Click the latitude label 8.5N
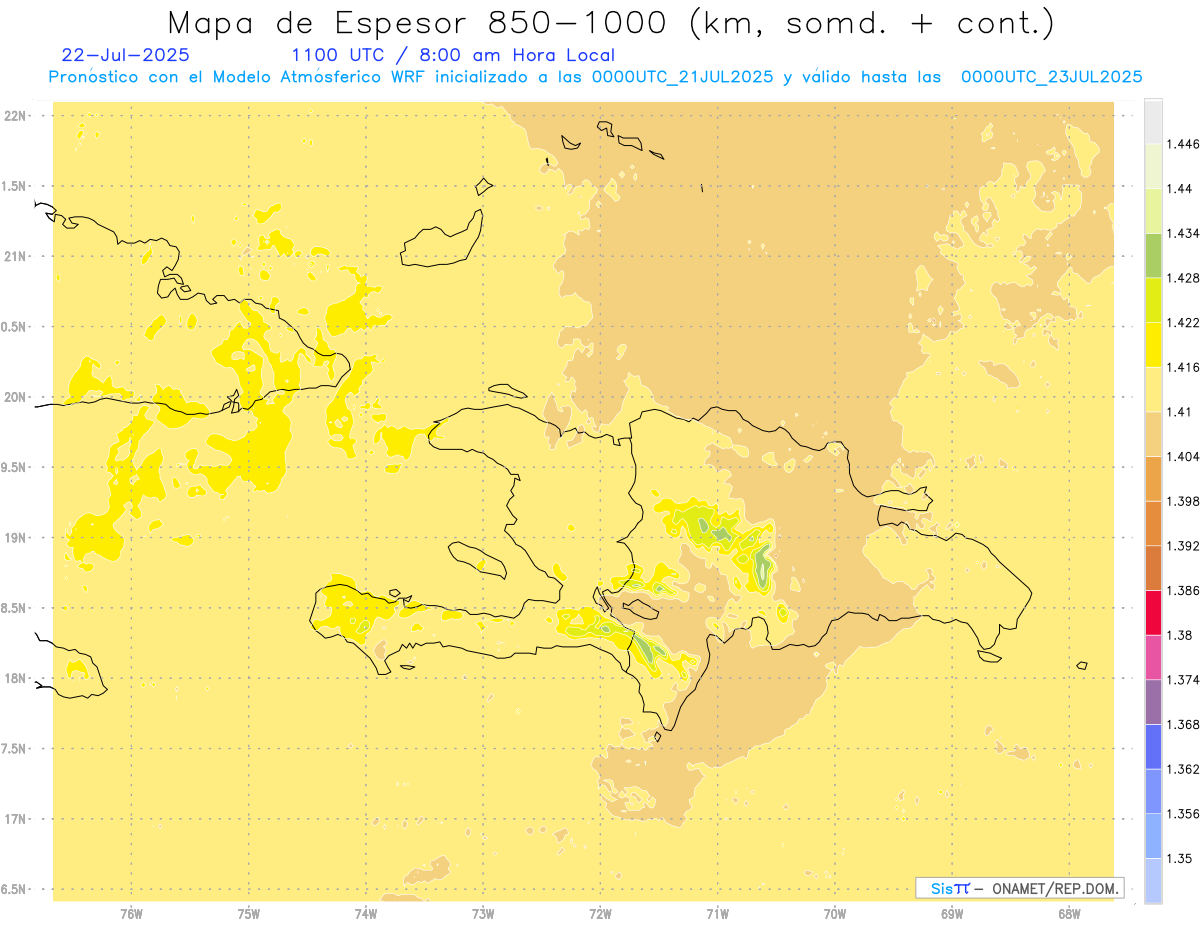The image size is (1200, 927). coord(14,608)
